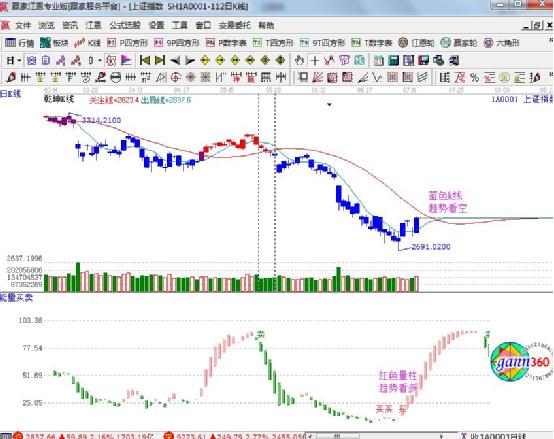Click the 能量买卖 indicator panel label
Image resolution: width=554 pixels, height=439 pixels.
tap(16, 298)
